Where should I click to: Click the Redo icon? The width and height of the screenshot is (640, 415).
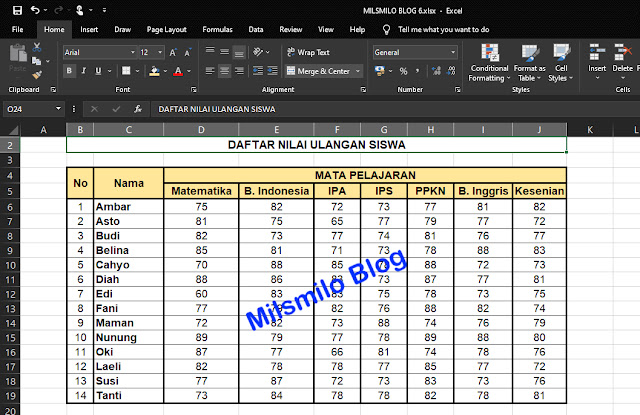59,10
